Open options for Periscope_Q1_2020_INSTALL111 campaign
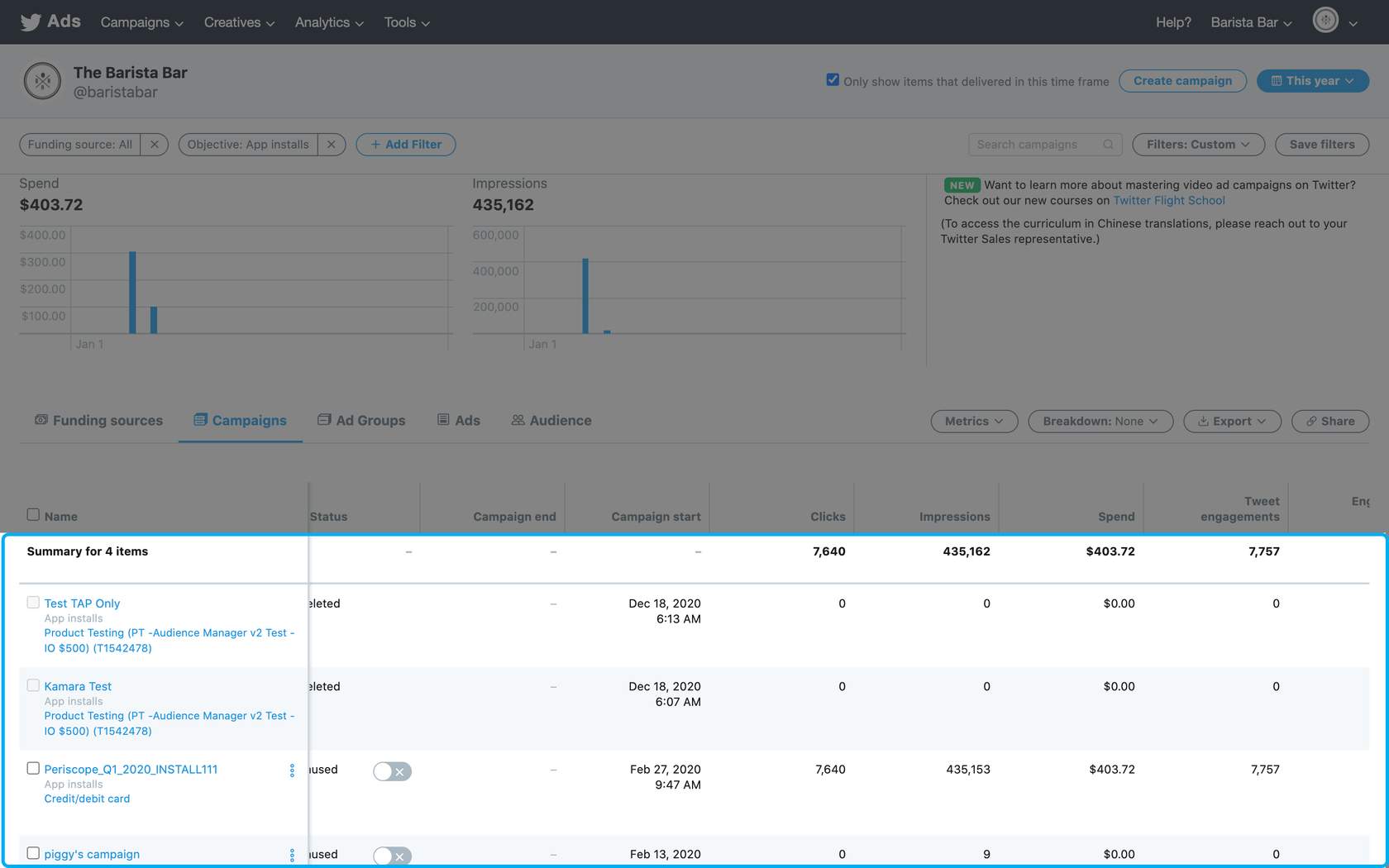Screen dimensions: 1389x868 coord(292,770)
